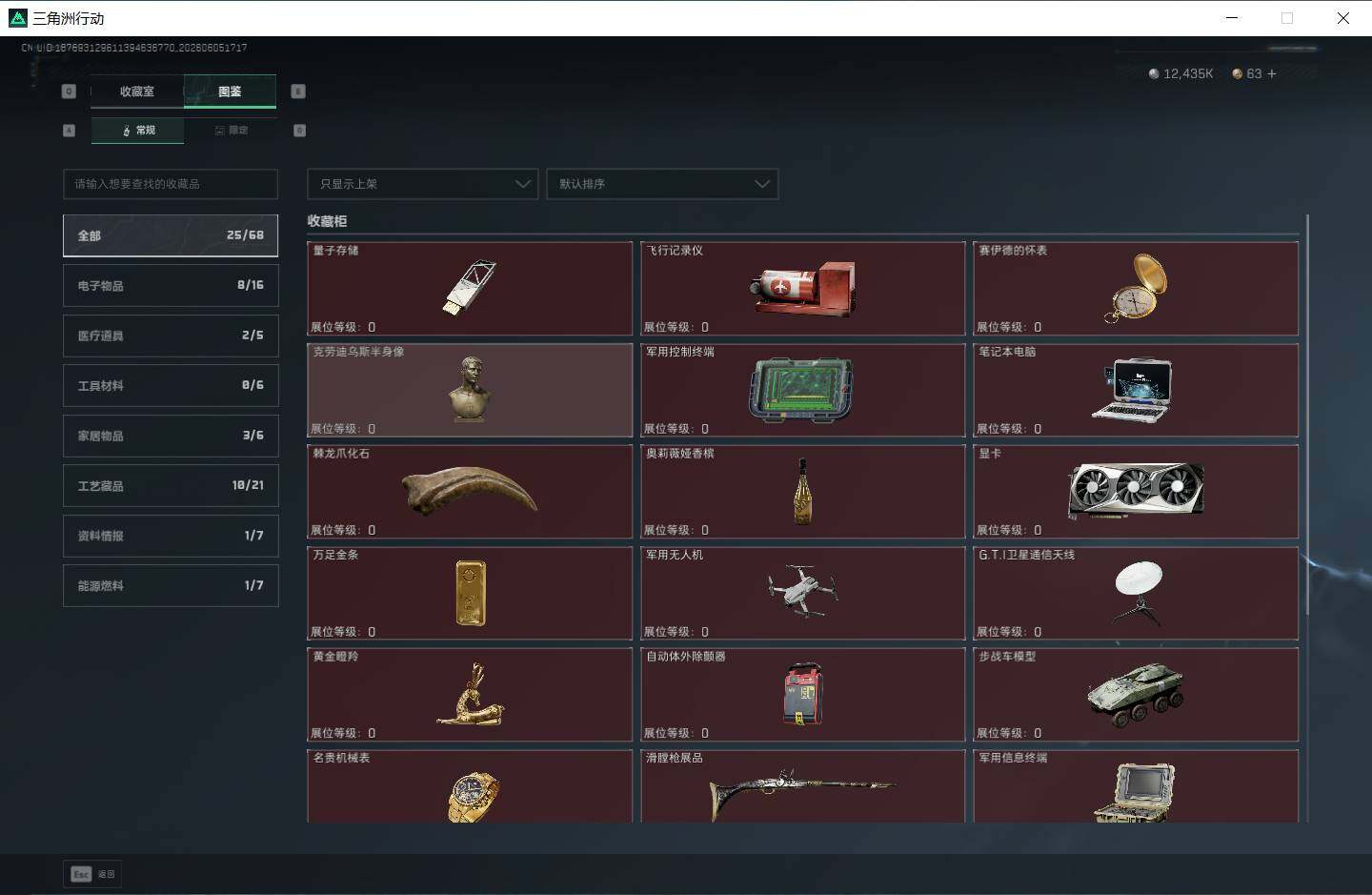
Task: Select the 克劳迪乌斯半身像 bust statue item
Action: [470, 390]
